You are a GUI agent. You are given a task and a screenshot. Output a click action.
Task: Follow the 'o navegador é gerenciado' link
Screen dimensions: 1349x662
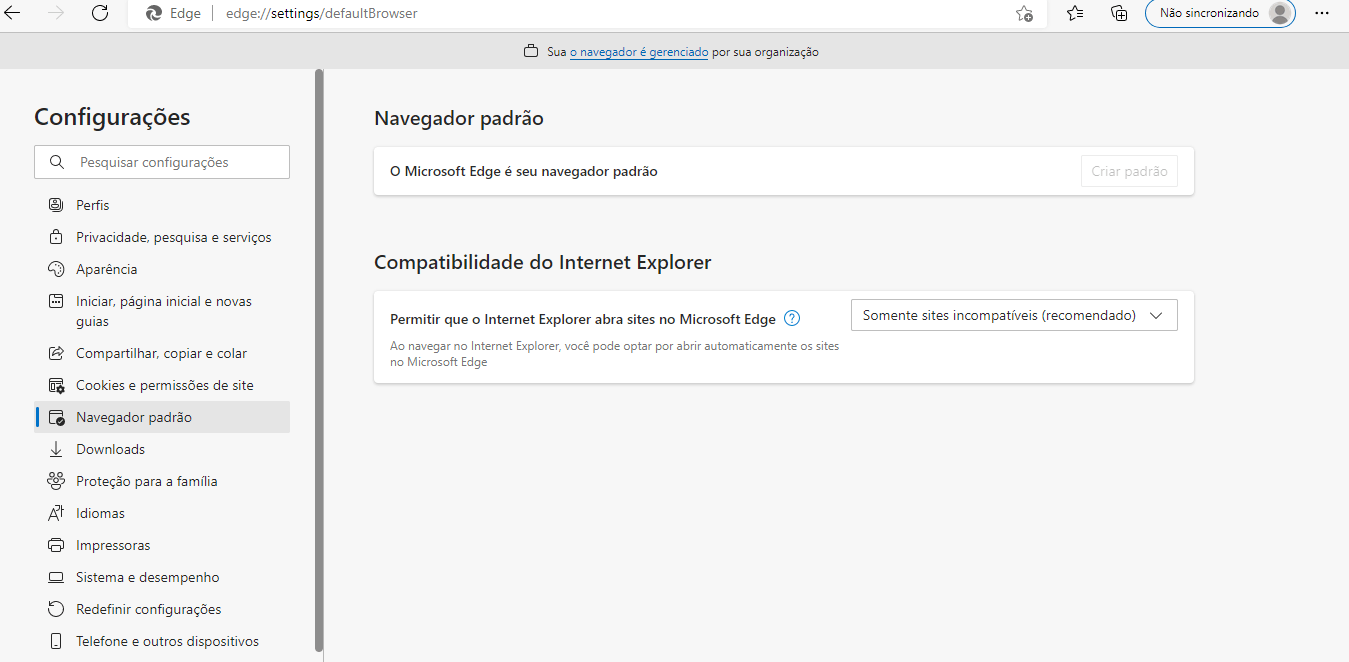[x=639, y=52]
